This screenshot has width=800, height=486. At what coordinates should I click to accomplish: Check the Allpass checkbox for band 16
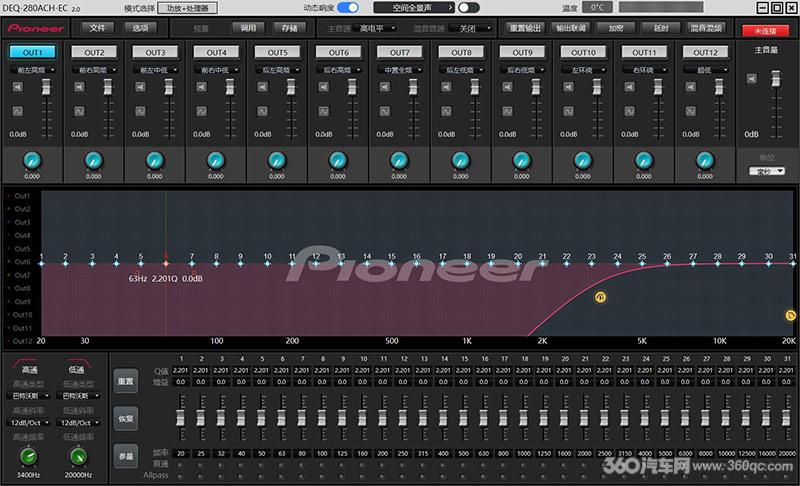point(484,475)
